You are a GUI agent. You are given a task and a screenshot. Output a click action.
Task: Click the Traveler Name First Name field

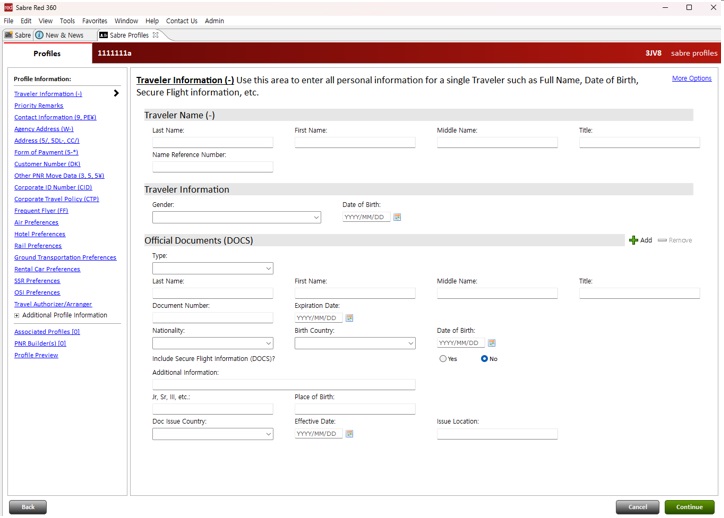[x=355, y=142]
